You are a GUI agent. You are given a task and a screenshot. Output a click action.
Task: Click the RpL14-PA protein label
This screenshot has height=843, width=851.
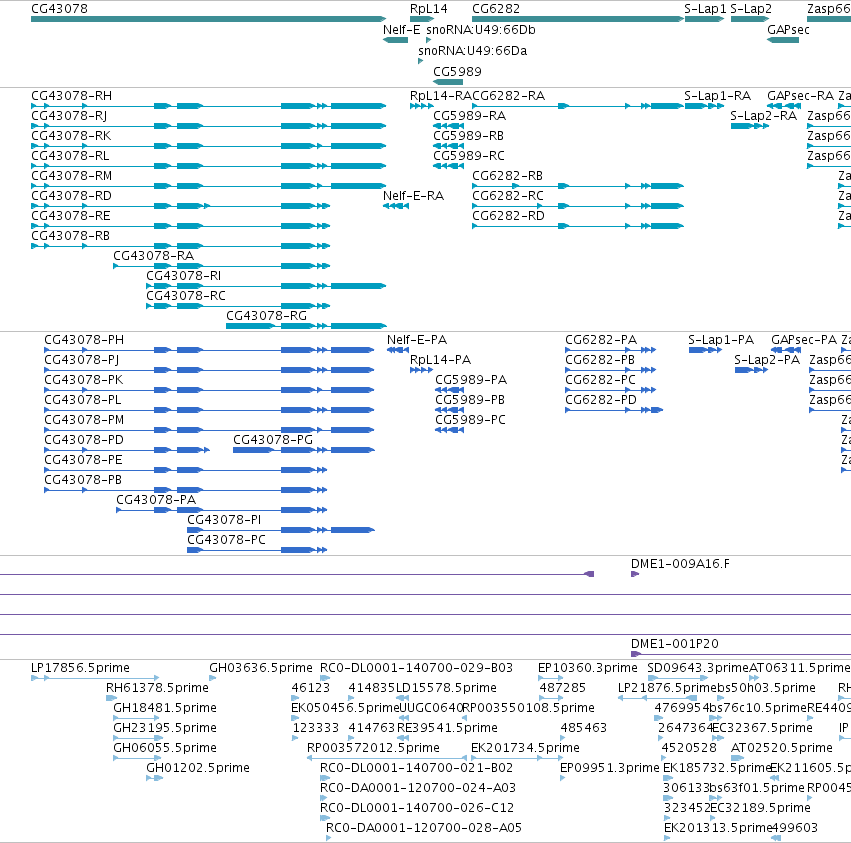pos(441,360)
